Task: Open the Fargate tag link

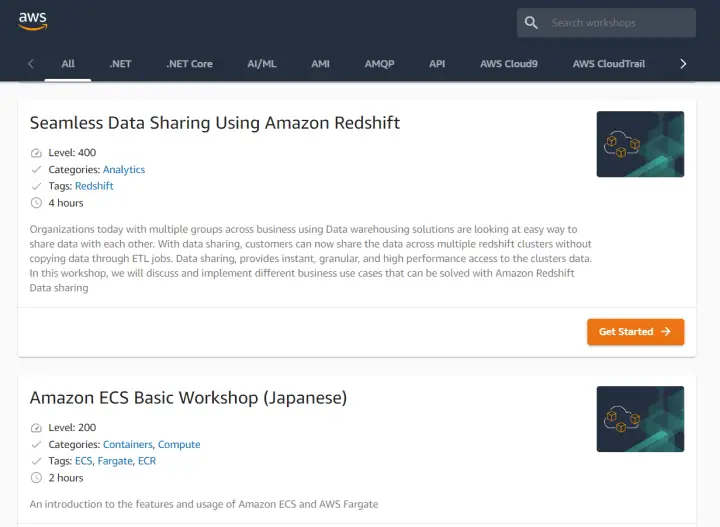Action: [x=115, y=461]
